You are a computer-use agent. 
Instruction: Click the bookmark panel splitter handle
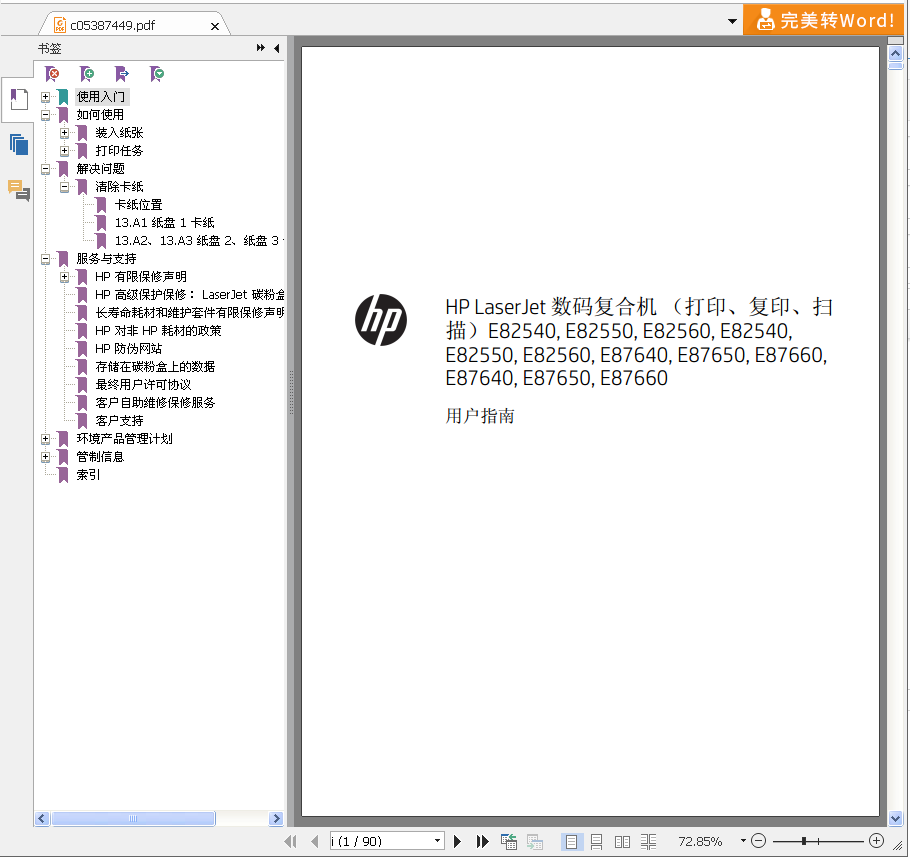coord(291,393)
